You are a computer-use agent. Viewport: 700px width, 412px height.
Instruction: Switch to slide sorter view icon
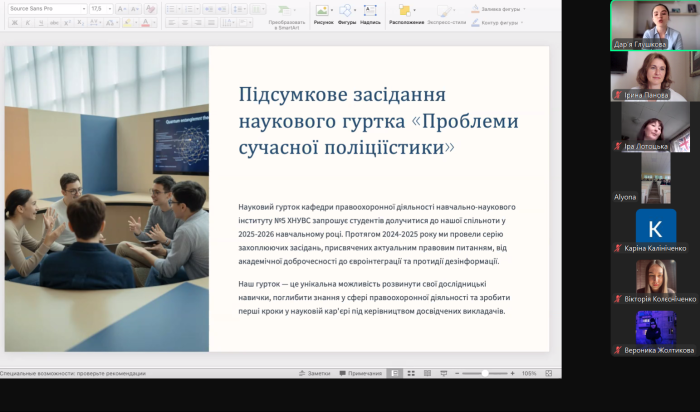[x=412, y=373]
